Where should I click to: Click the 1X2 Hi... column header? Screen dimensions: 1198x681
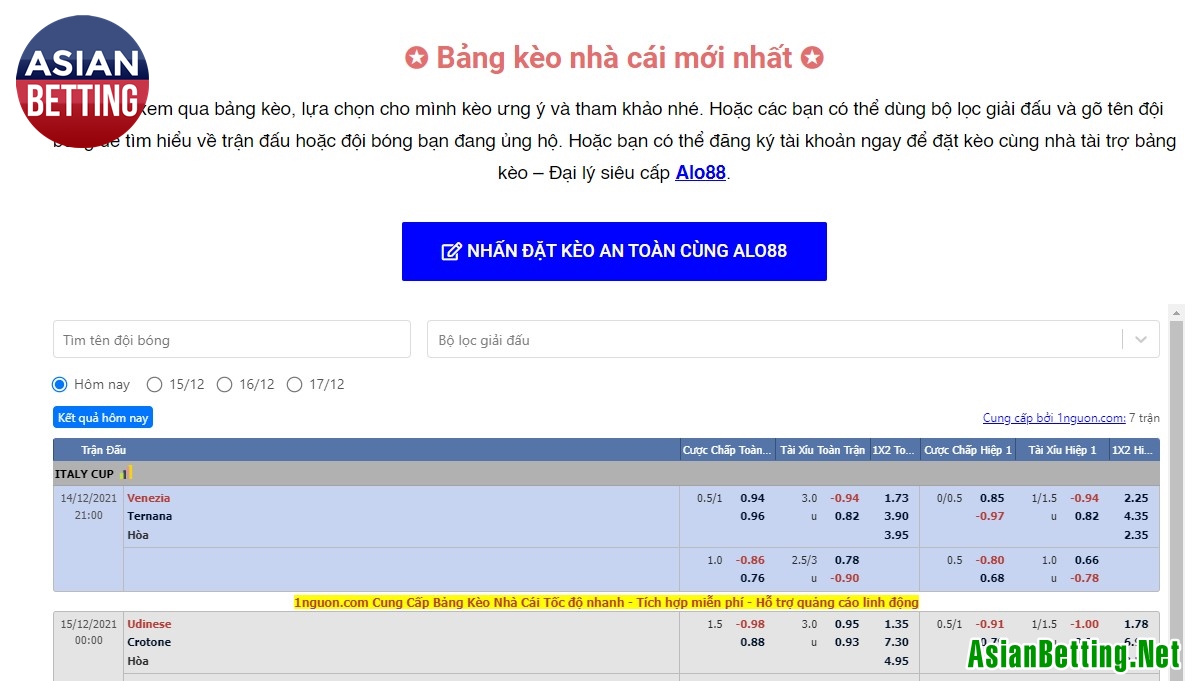click(1132, 450)
